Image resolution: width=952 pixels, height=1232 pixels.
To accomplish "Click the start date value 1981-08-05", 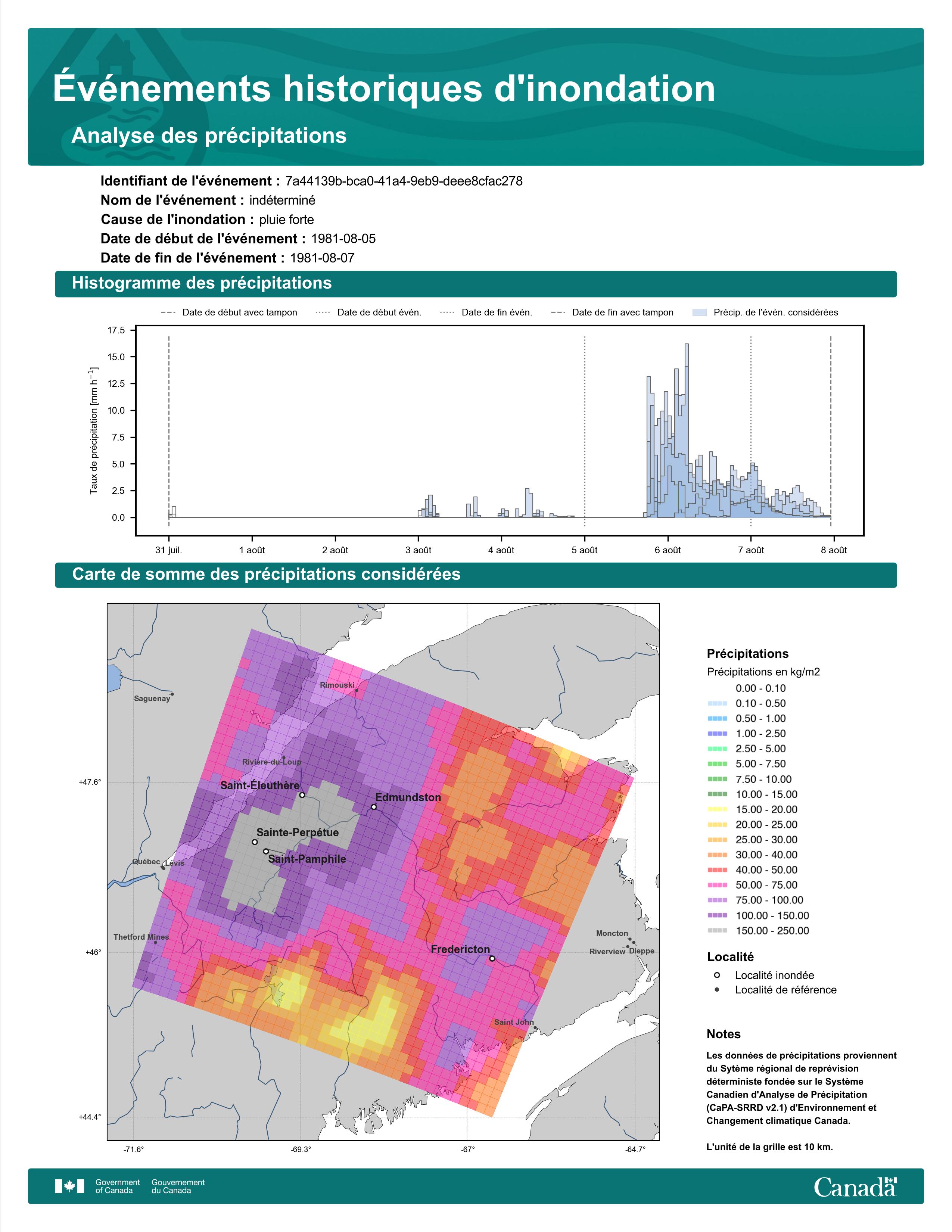I will (343, 239).
